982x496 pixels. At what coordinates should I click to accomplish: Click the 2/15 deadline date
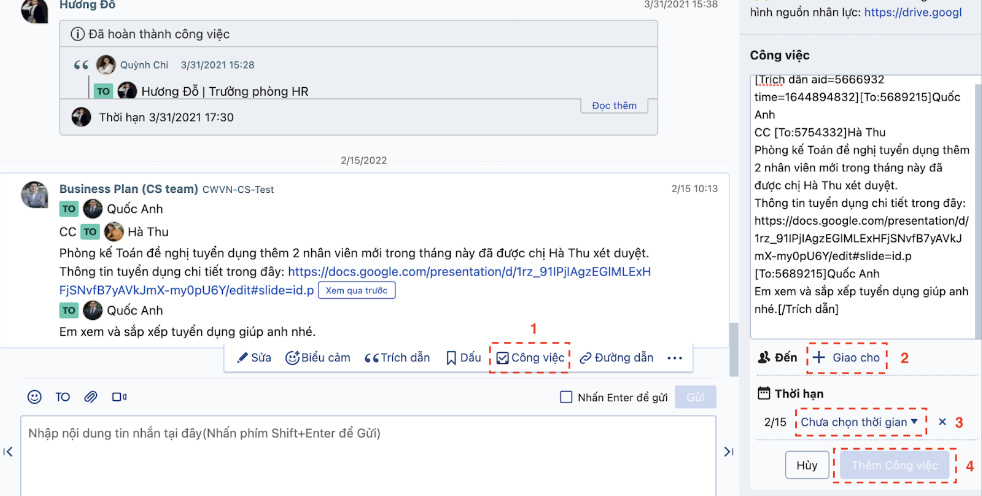click(775, 422)
